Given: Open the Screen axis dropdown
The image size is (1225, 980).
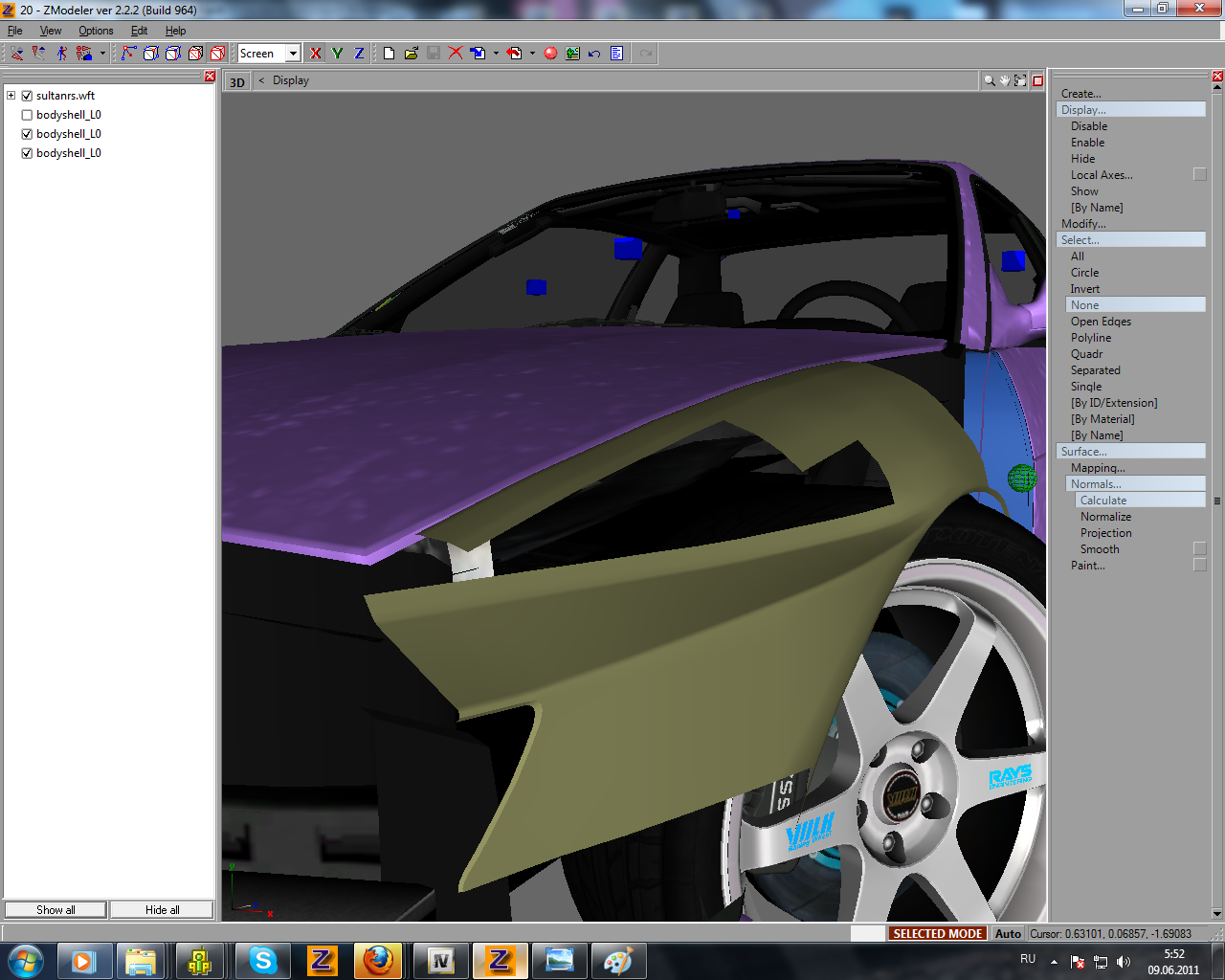Looking at the screenshot, I should click(293, 54).
